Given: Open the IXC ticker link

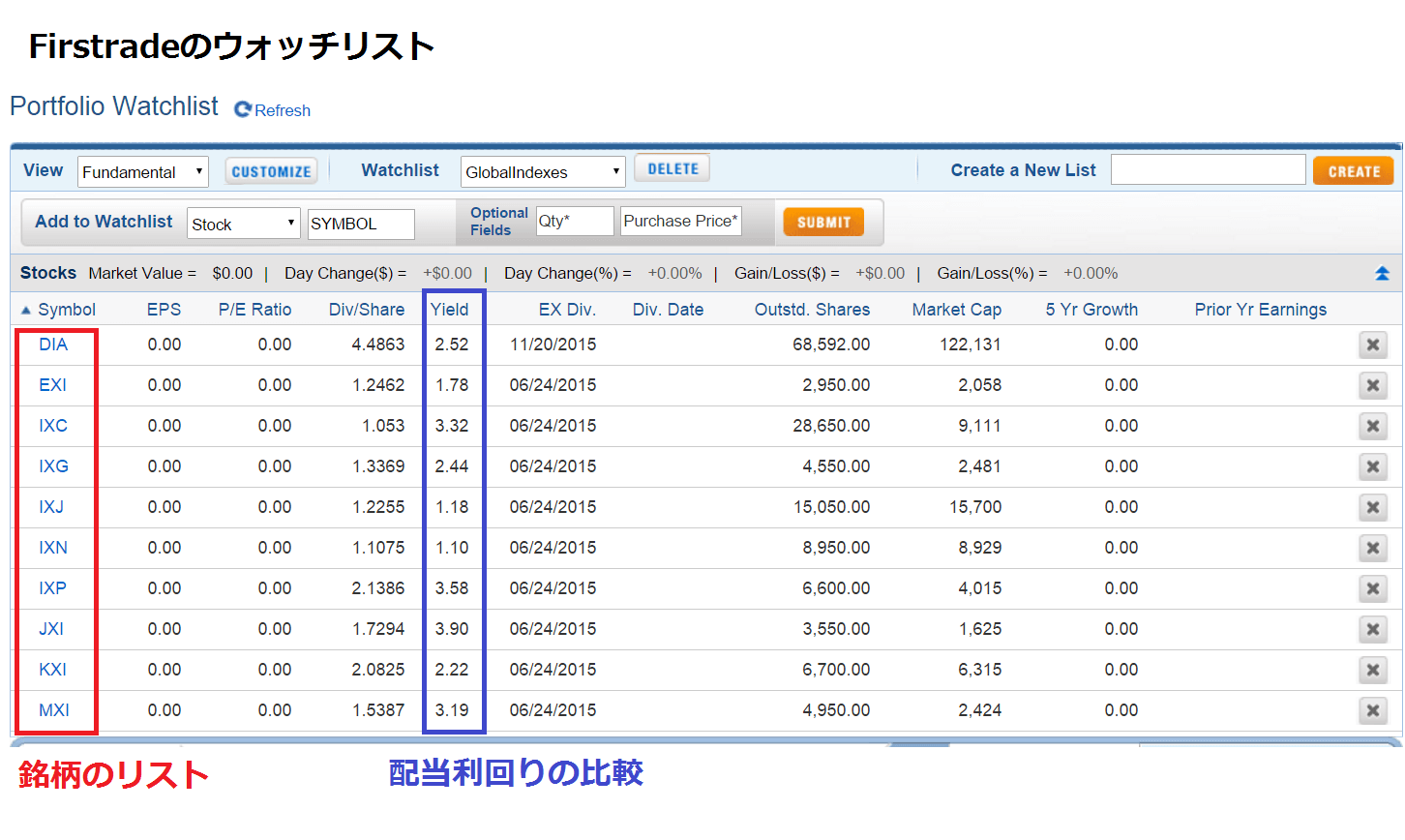Looking at the screenshot, I should [52, 426].
